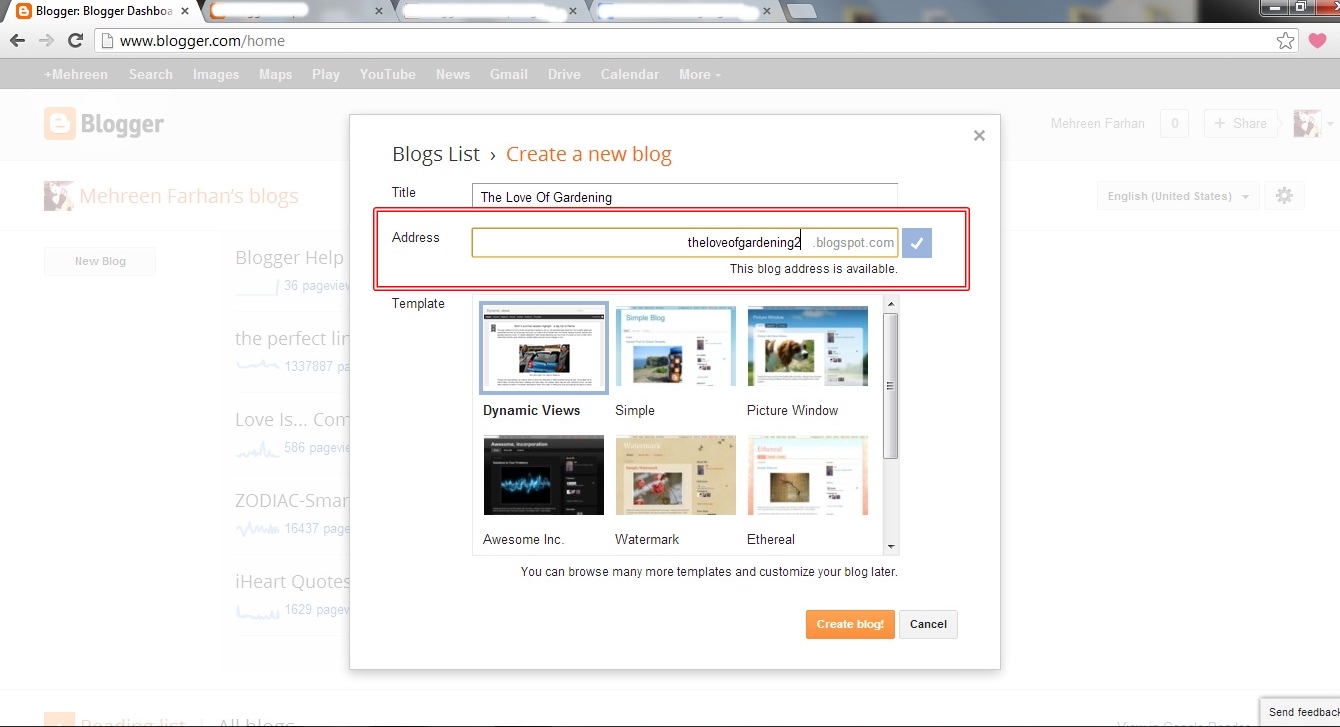
Task: Click the browser back arrow
Action: [17, 40]
